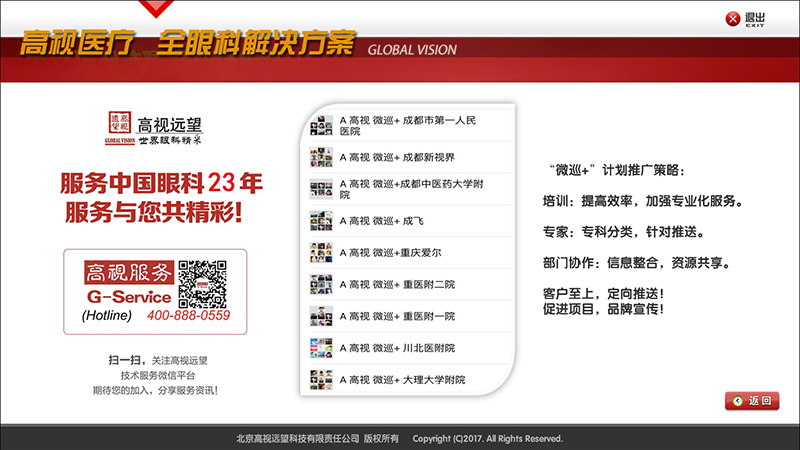
Task: Open group avatar for 成都市第一人民医院
Action: point(321,126)
